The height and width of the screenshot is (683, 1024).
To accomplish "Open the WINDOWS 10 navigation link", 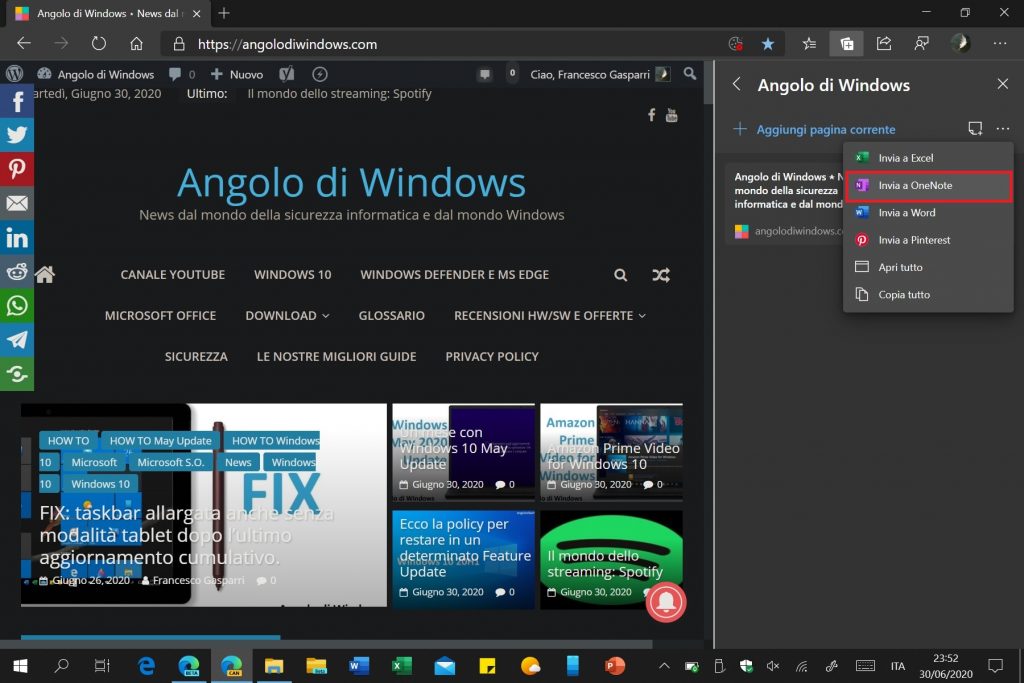I will coord(292,275).
